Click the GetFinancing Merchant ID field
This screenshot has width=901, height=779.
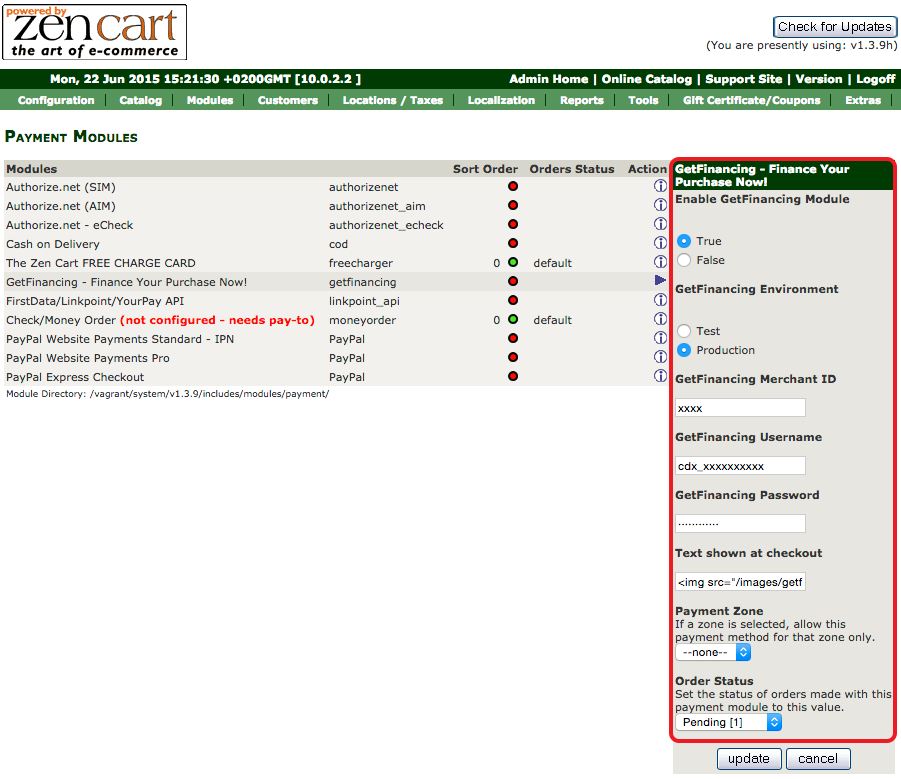pos(740,408)
